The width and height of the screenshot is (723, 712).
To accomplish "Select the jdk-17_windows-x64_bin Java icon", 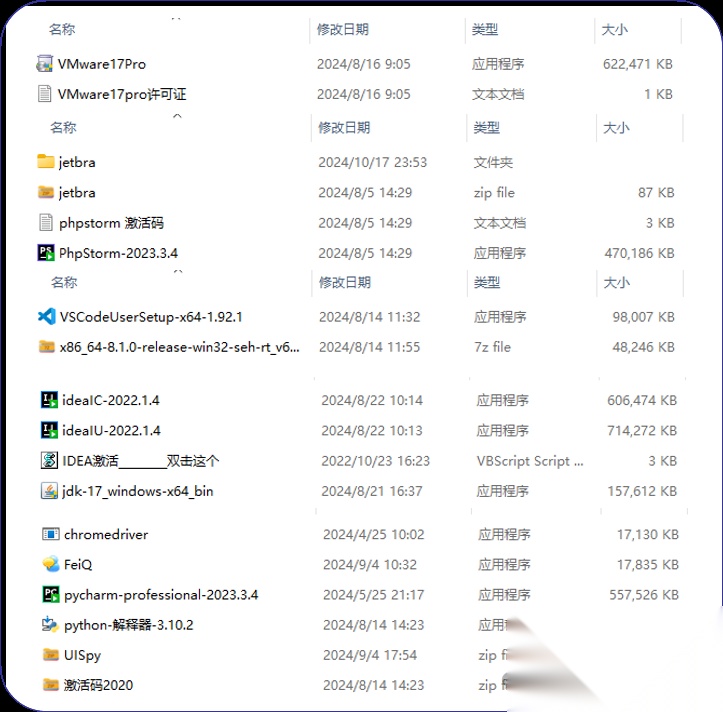I will [x=49, y=491].
